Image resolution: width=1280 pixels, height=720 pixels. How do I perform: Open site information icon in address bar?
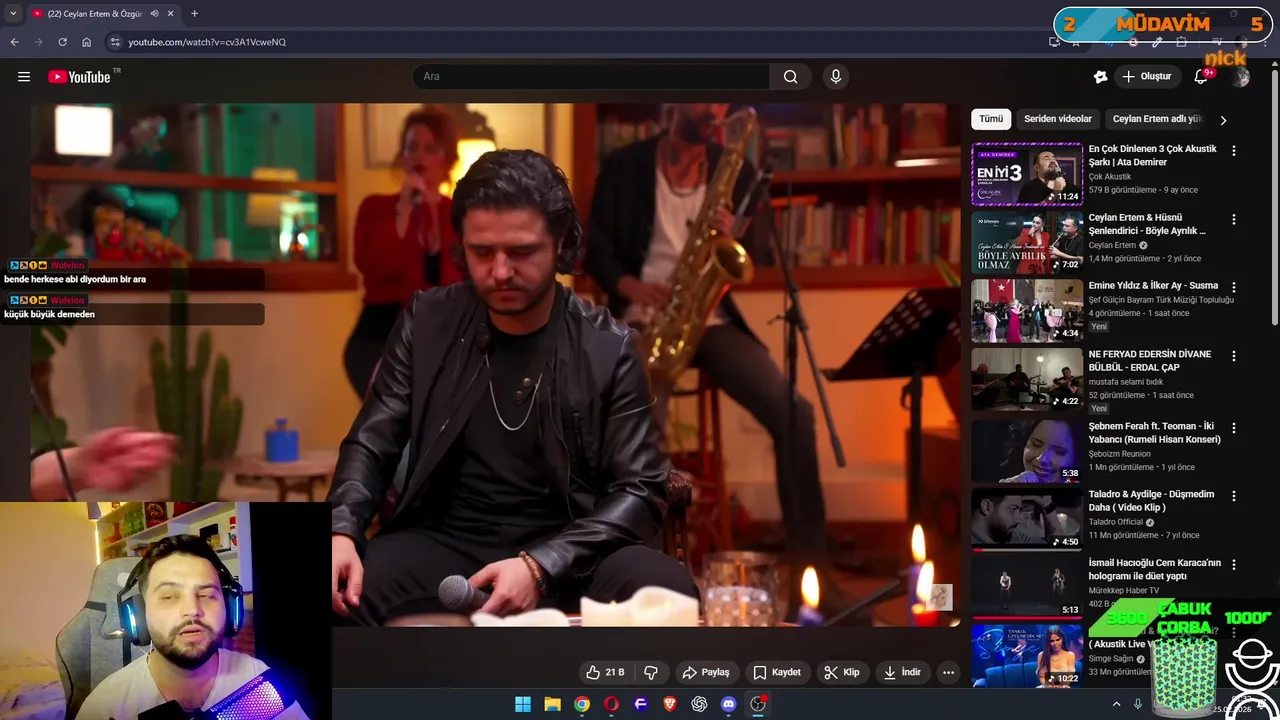[115, 42]
